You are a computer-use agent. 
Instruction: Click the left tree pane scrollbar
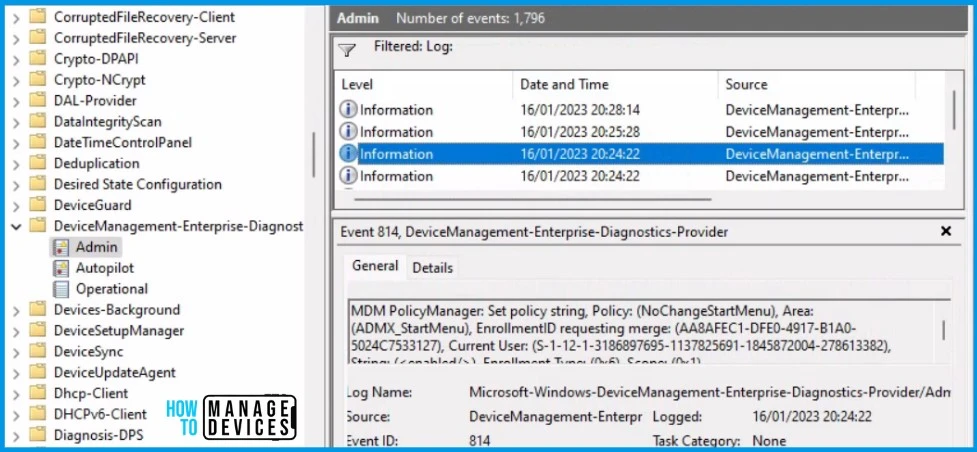(313, 155)
